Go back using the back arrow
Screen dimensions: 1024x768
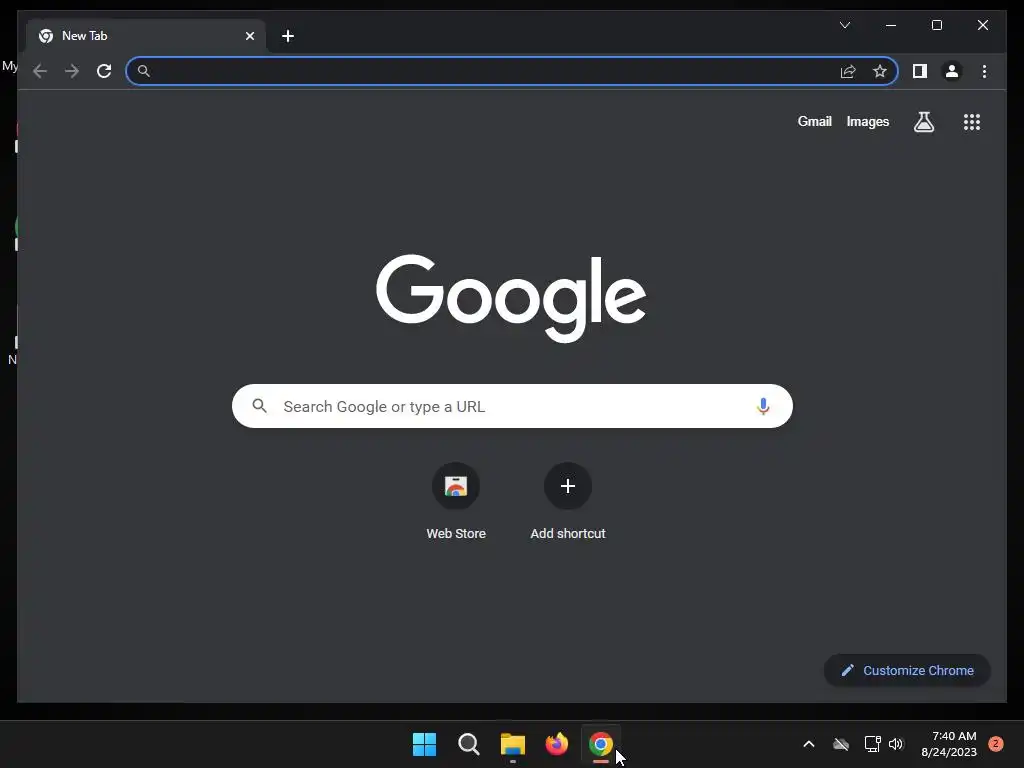(40, 71)
